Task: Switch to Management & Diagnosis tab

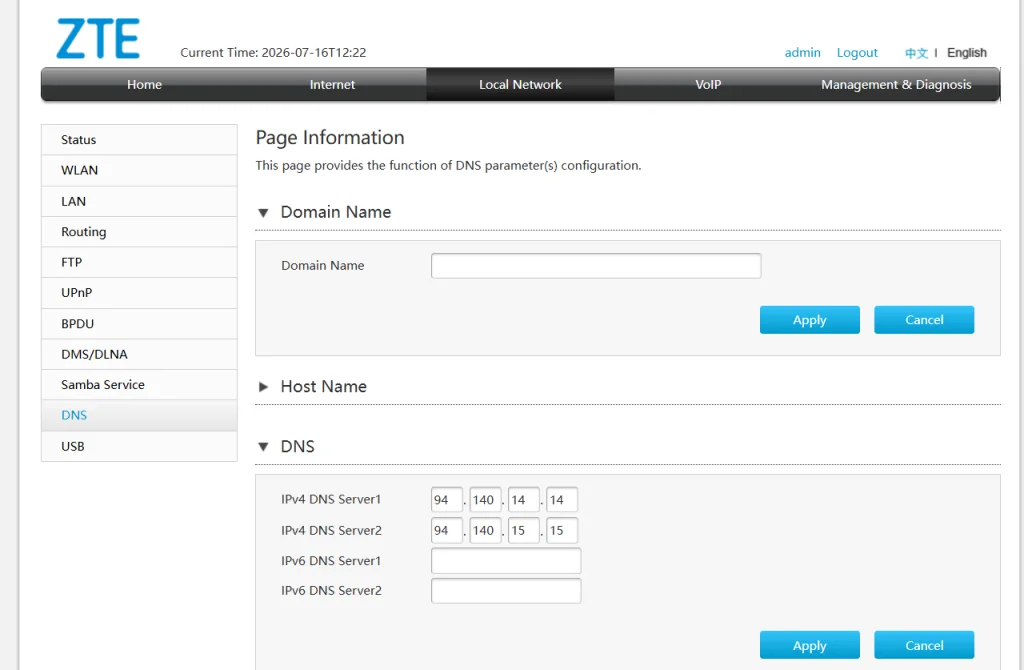Action: pos(895,84)
